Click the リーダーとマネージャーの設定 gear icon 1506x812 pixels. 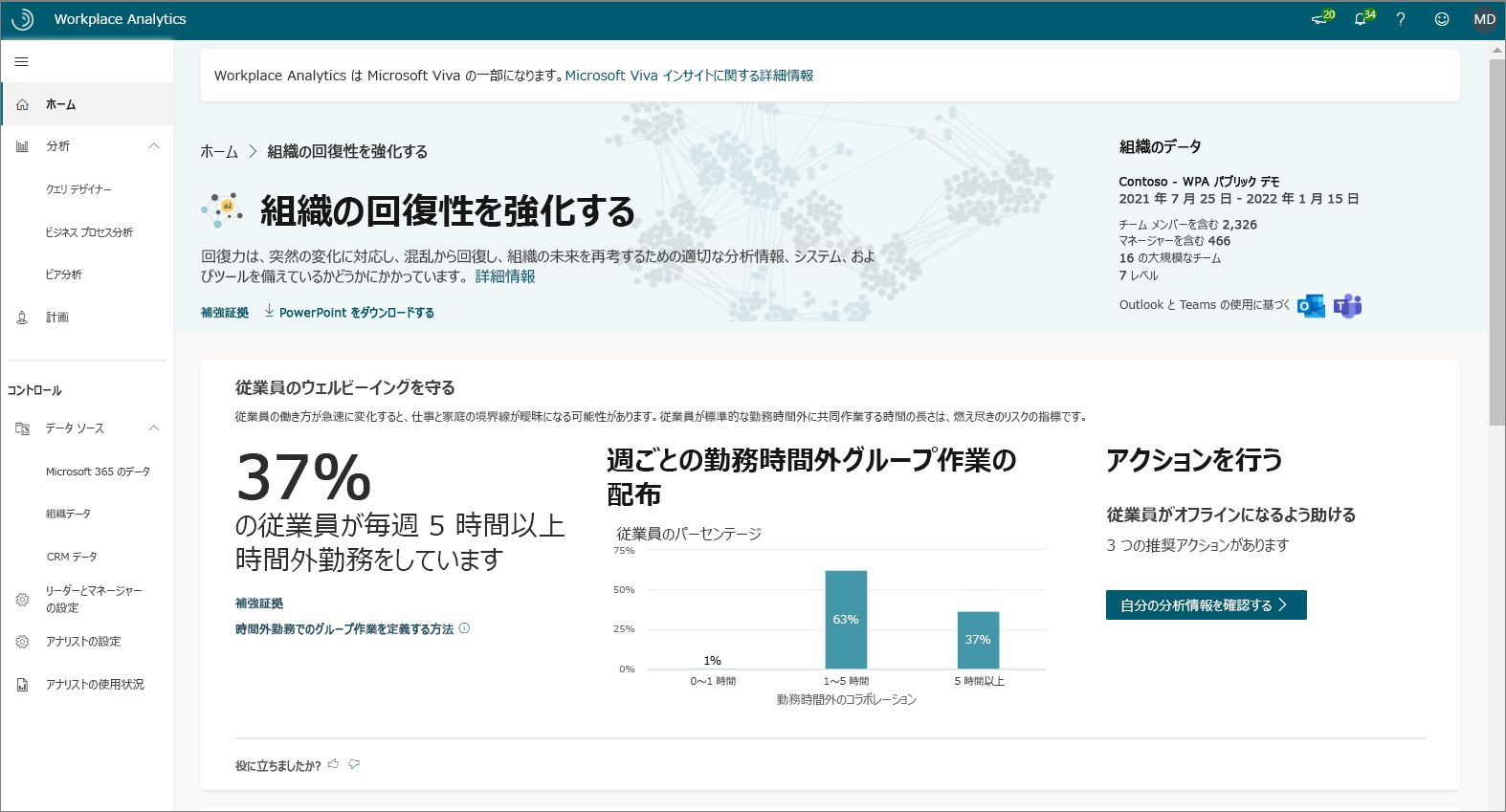coord(22,600)
